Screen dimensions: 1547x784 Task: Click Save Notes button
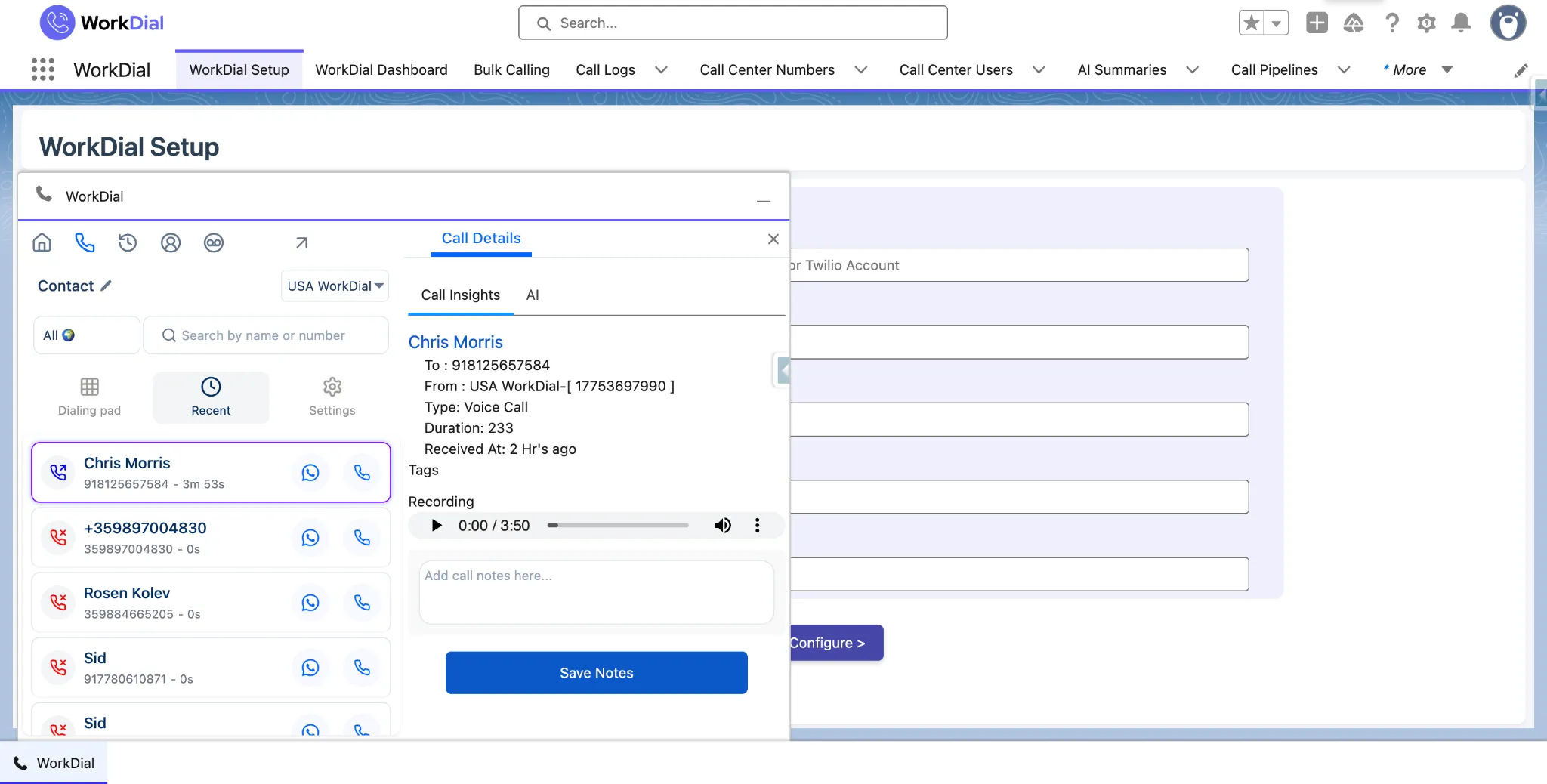click(x=596, y=673)
